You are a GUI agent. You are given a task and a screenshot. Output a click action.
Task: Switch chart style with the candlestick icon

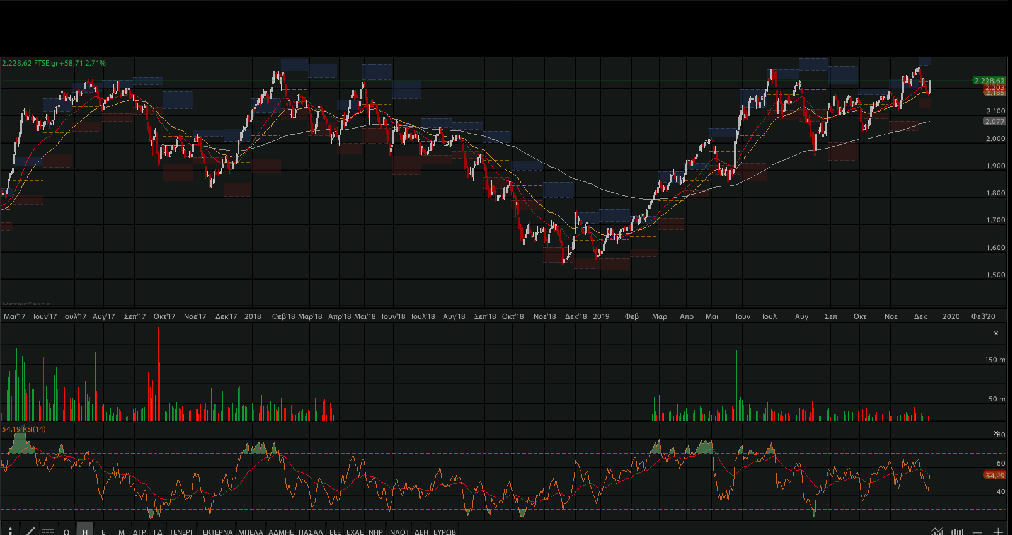(958, 530)
